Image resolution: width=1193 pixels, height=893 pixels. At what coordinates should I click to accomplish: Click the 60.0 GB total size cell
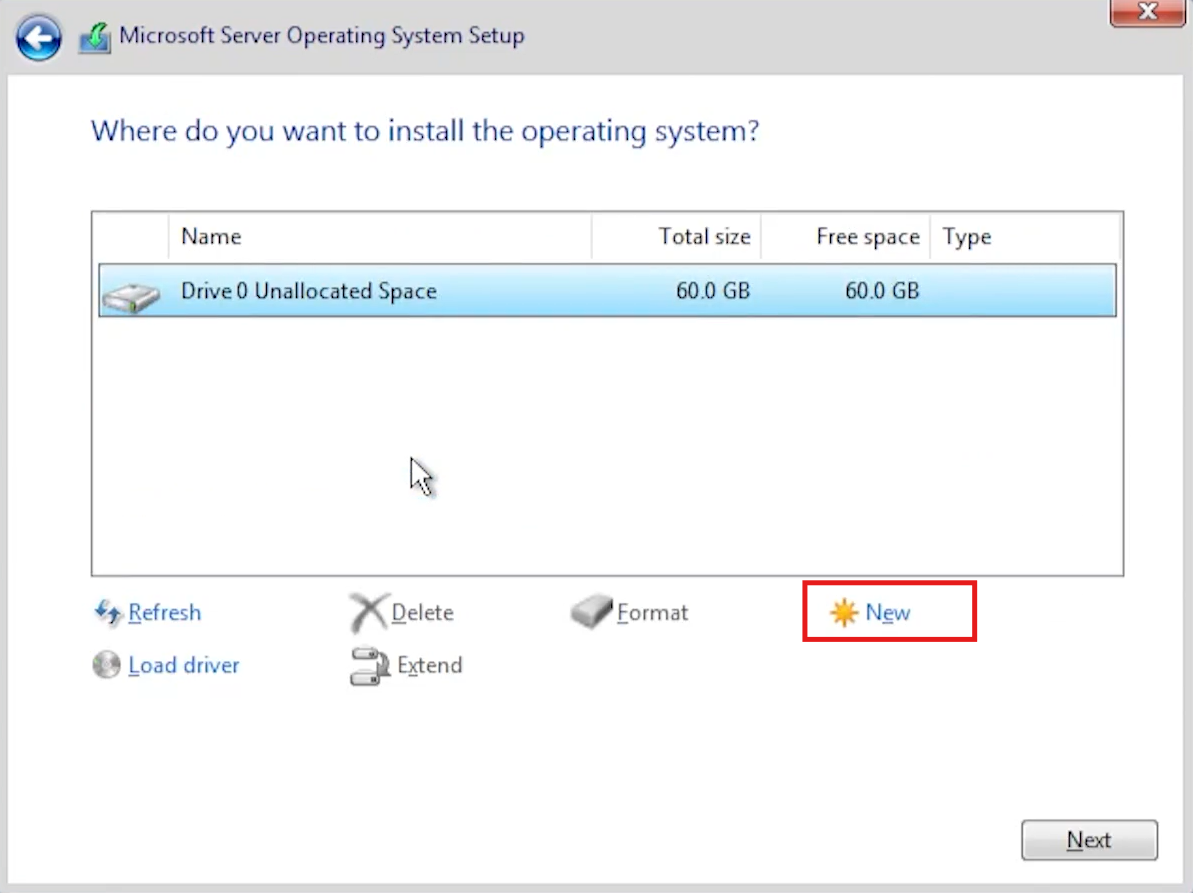click(x=713, y=291)
